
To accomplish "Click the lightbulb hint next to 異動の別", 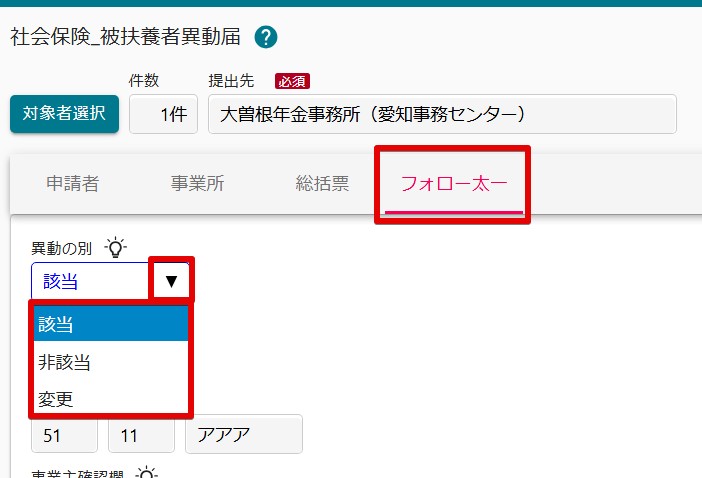I will (x=116, y=248).
